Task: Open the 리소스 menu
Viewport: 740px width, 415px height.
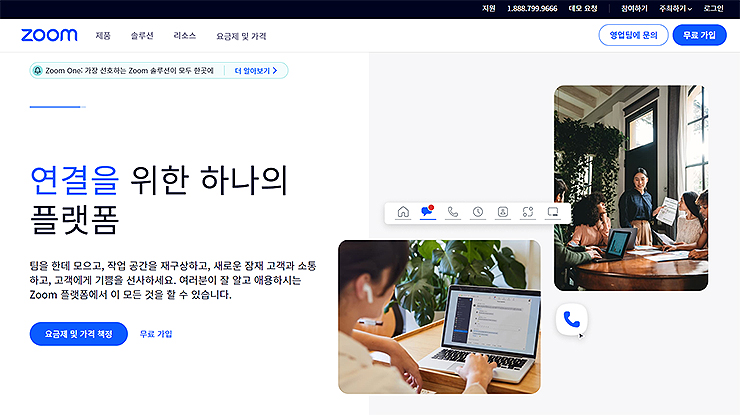Action: pos(185,36)
